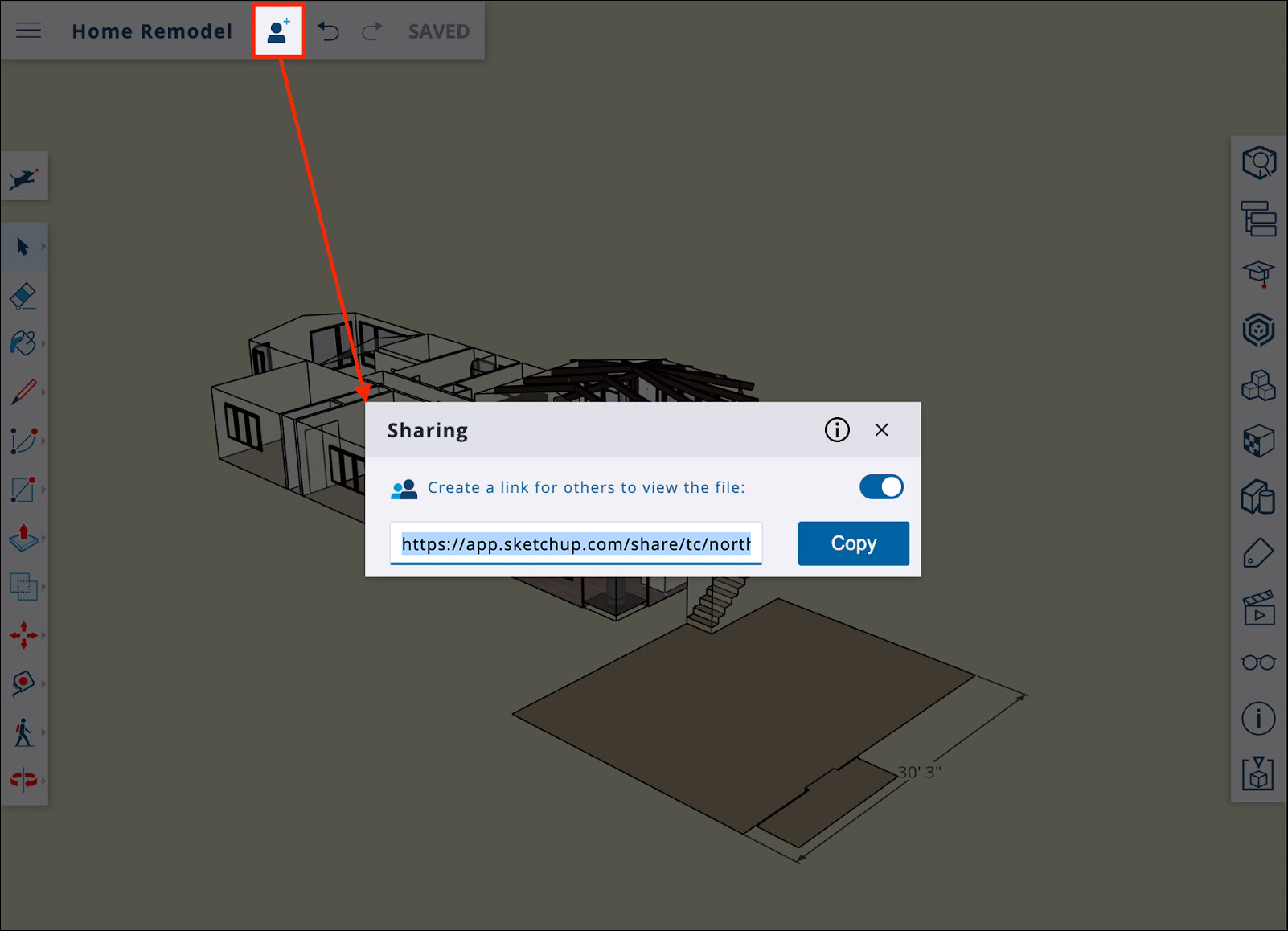Image resolution: width=1288 pixels, height=931 pixels.
Task: Click the Sharing dialog title
Action: tap(428, 431)
